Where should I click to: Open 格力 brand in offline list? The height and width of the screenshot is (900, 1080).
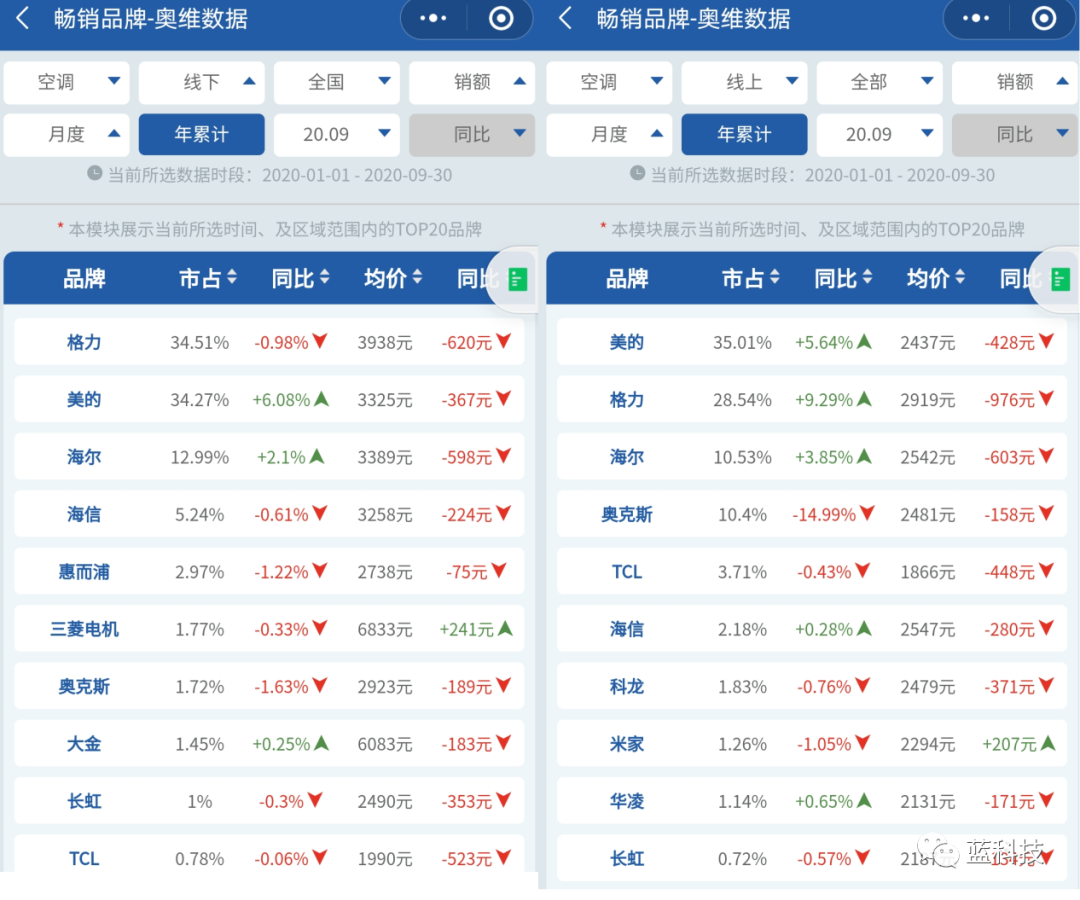(84, 342)
